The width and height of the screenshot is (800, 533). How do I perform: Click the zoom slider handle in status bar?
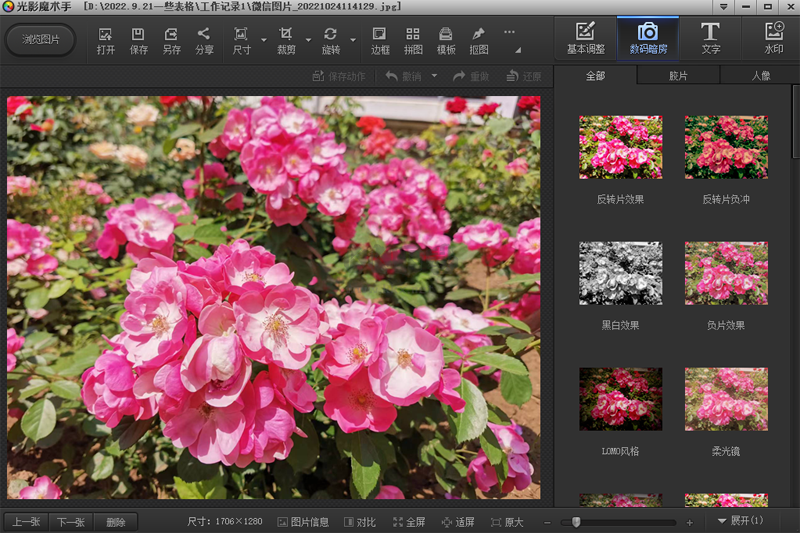coord(575,522)
